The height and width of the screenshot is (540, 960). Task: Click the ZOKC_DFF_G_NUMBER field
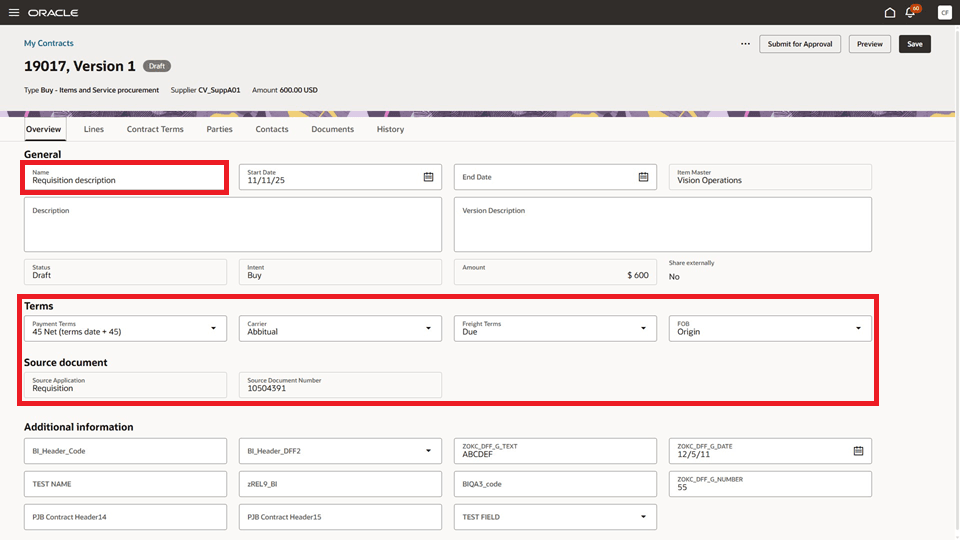pos(770,484)
